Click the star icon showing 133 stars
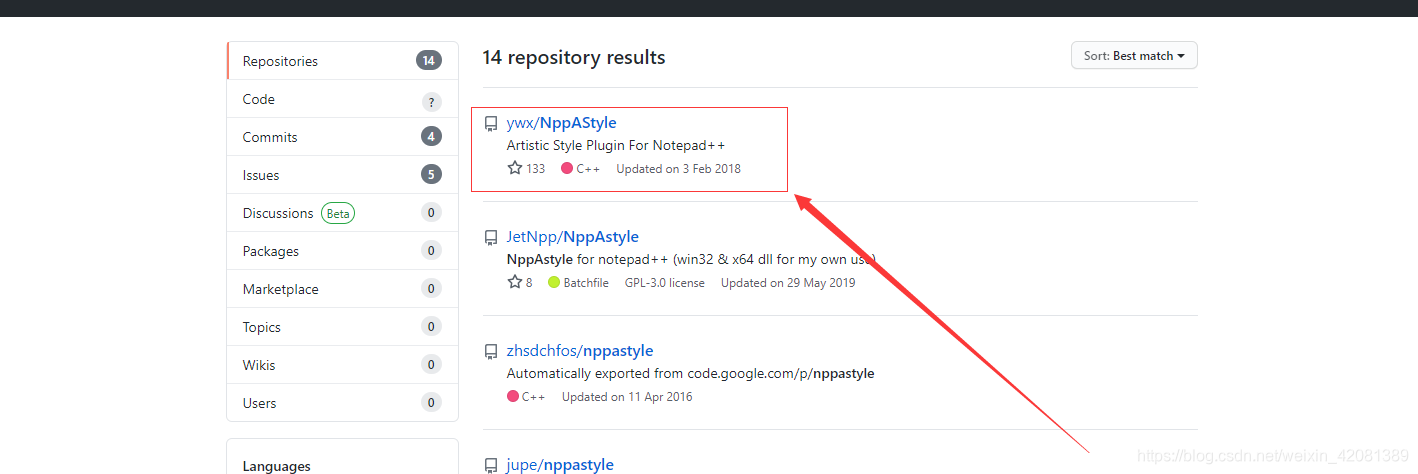Image resolution: width=1418 pixels, height=474 pixels. pos(515,168)
